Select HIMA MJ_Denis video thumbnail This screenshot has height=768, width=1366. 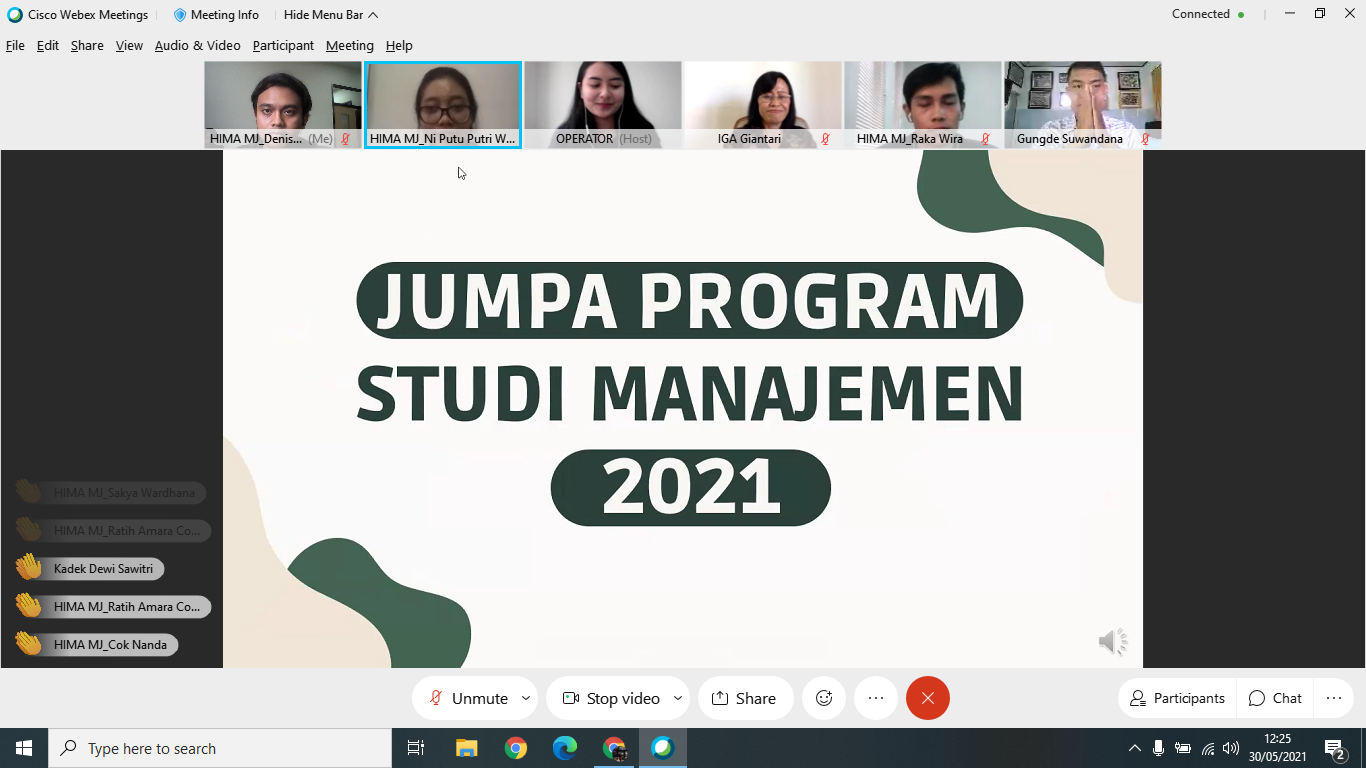pyautogui.click(x=283, y=105)
